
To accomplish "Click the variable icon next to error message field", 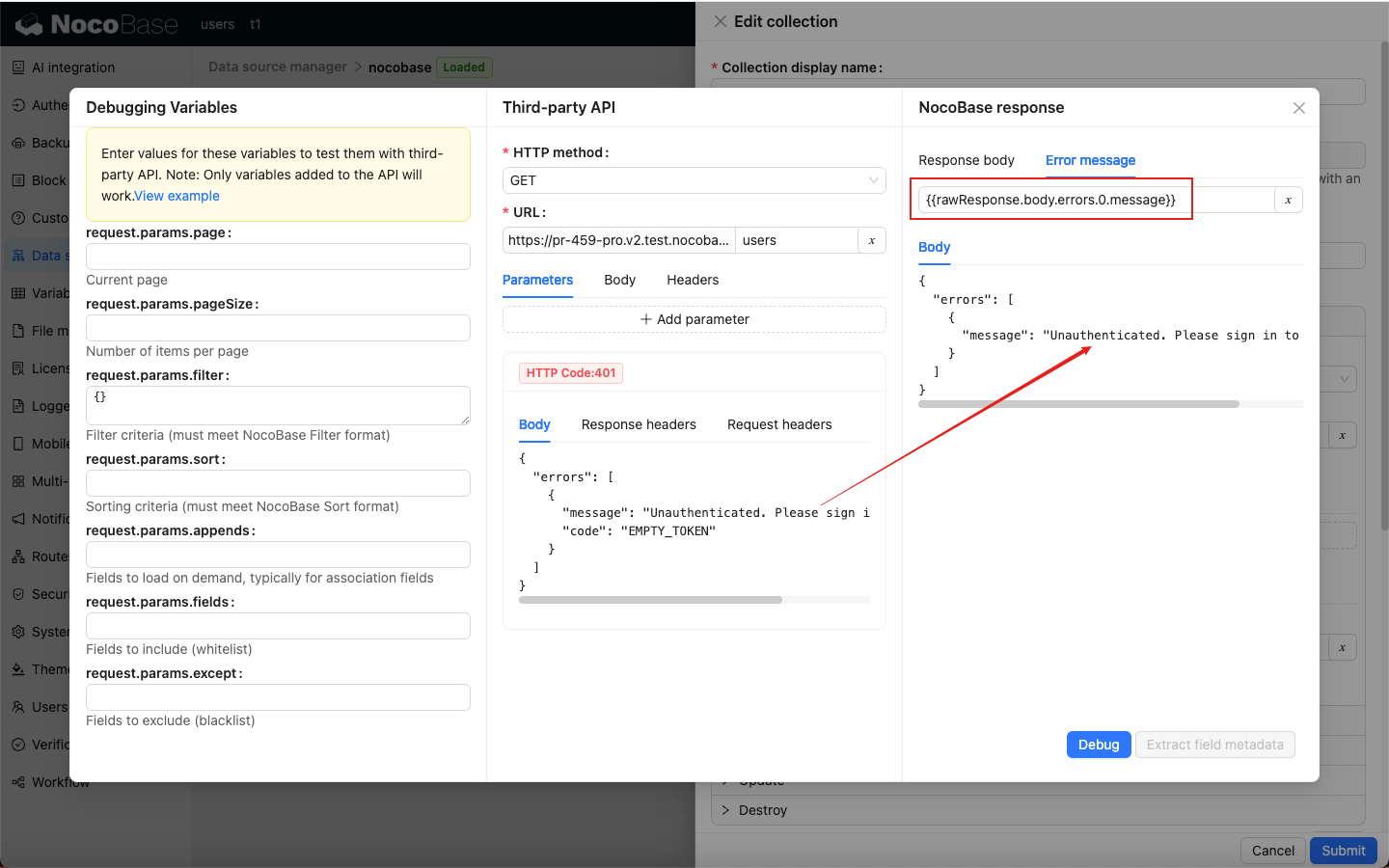I will point(1288,200).
